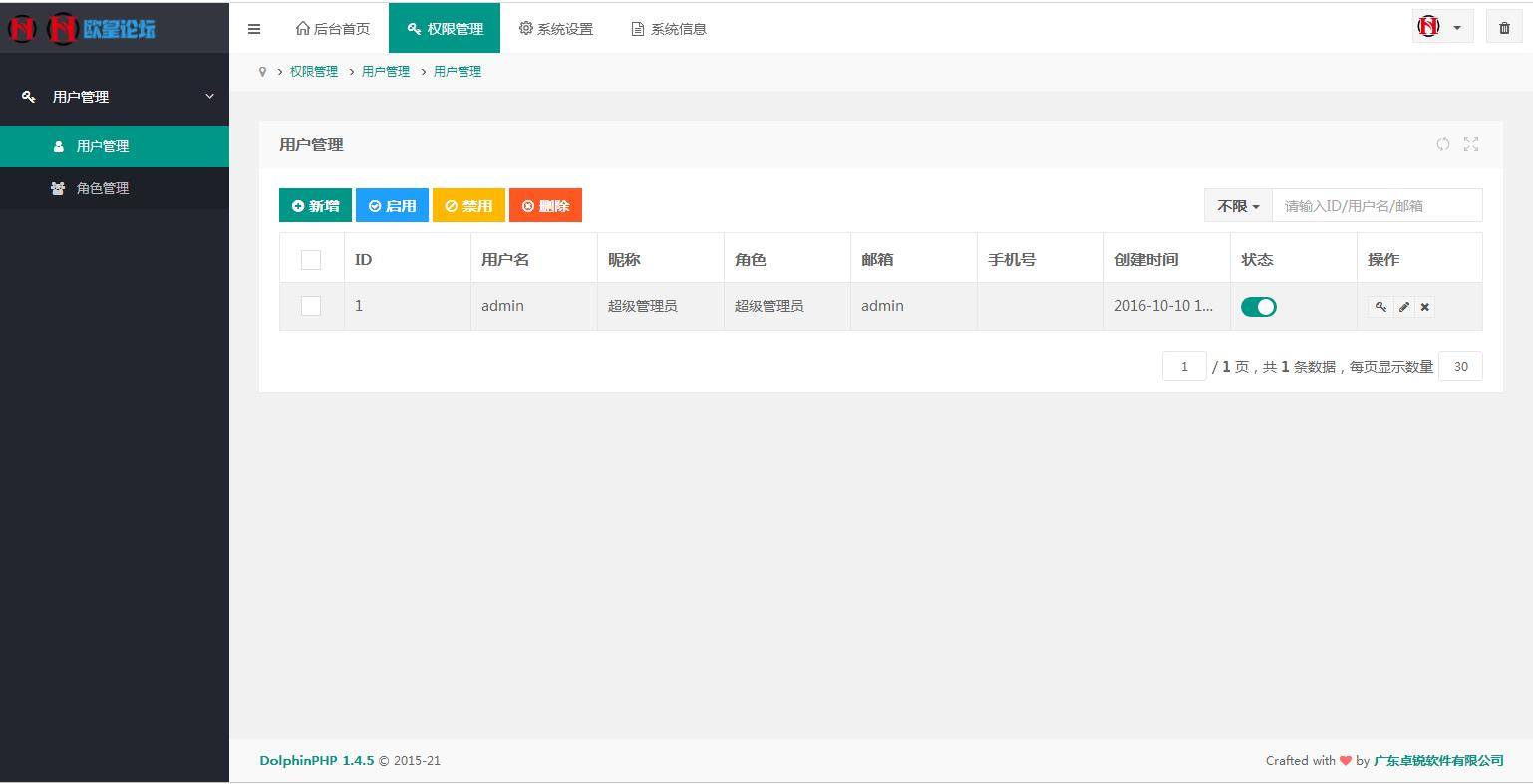Click the trash icon at top right
The image size is (1533, 784).
point(1504,27)
